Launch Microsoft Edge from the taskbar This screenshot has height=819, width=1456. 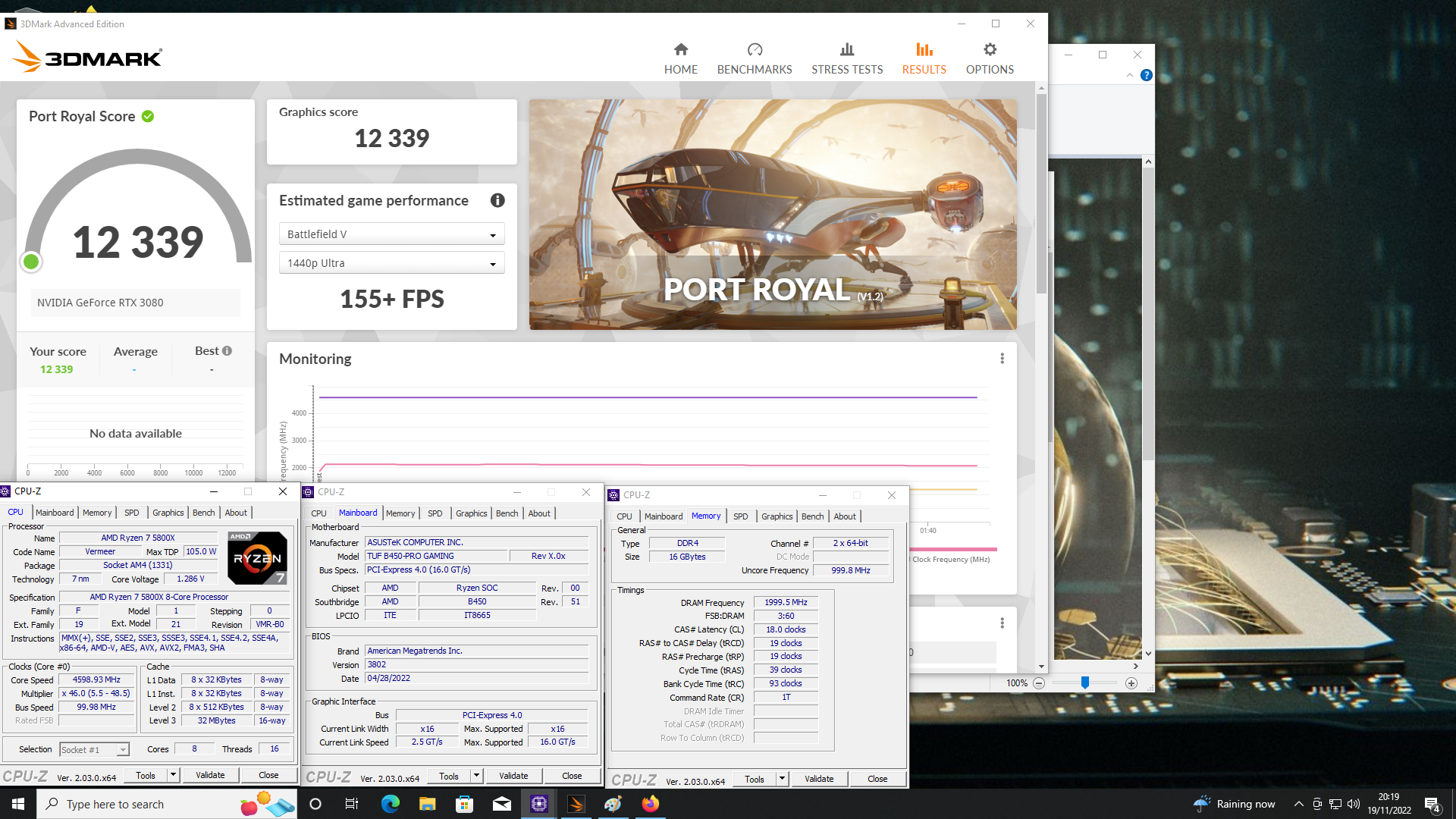390,804
